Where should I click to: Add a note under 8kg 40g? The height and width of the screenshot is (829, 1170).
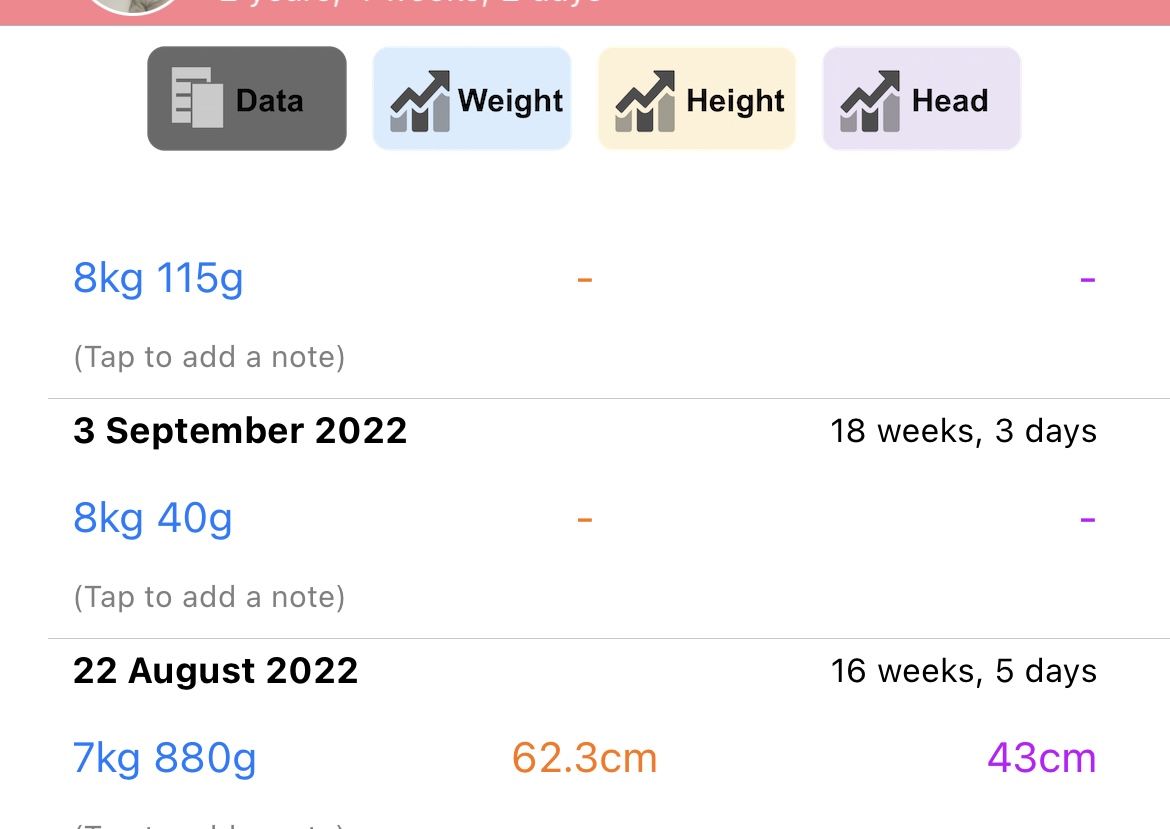pos(209,597)
